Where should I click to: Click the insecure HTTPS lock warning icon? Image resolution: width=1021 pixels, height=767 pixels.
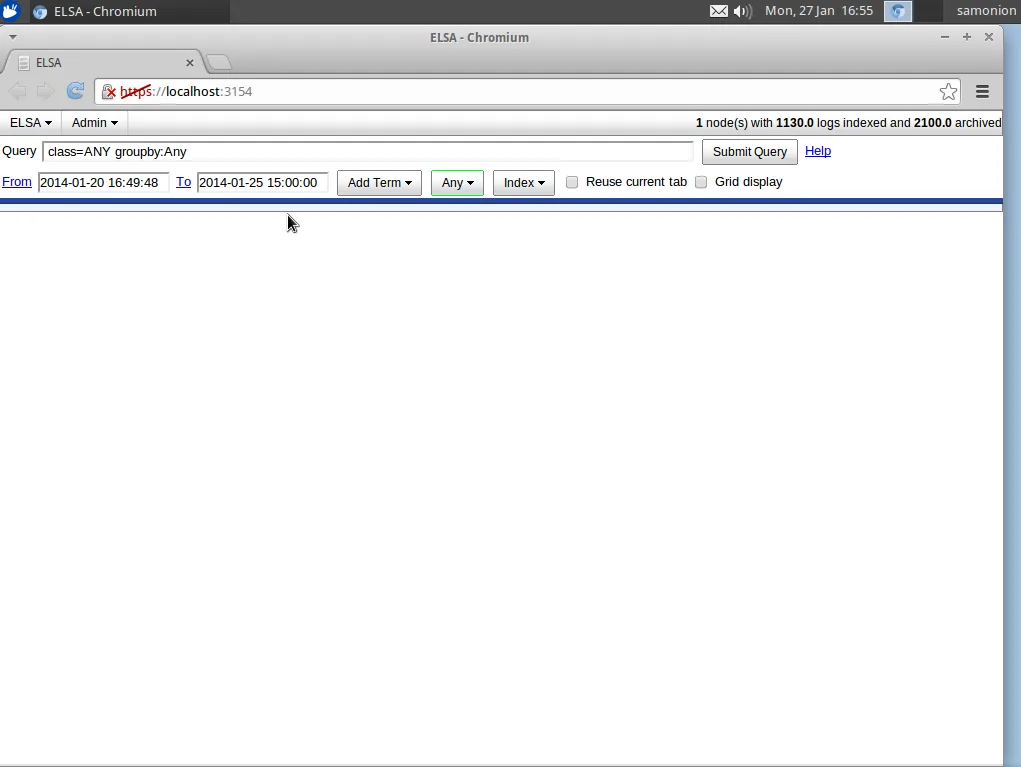point(109,92)
